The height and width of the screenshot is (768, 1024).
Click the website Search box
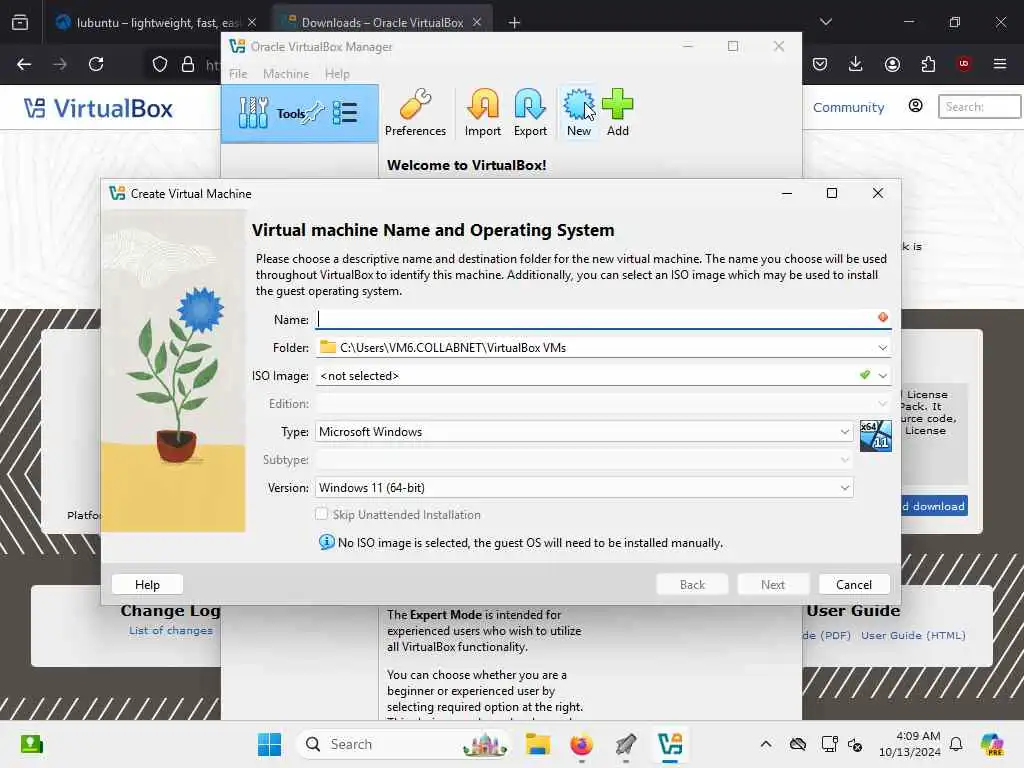980,106
